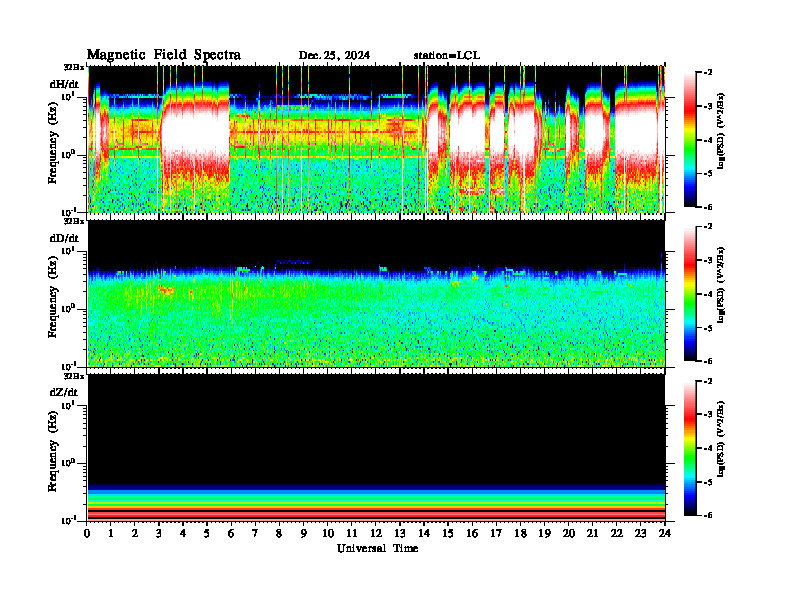Viewport: 792px width, 612px height.
Task: Click the "-2" tick on dH/dt color scale
Action: tap(709, 72)
